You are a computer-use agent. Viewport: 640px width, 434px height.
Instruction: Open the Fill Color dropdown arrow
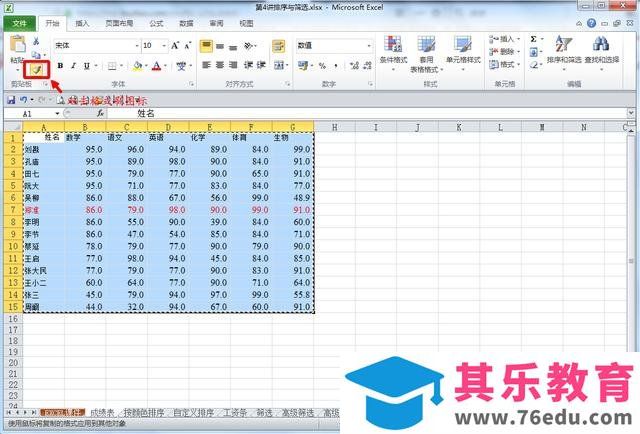pos(146,65)
